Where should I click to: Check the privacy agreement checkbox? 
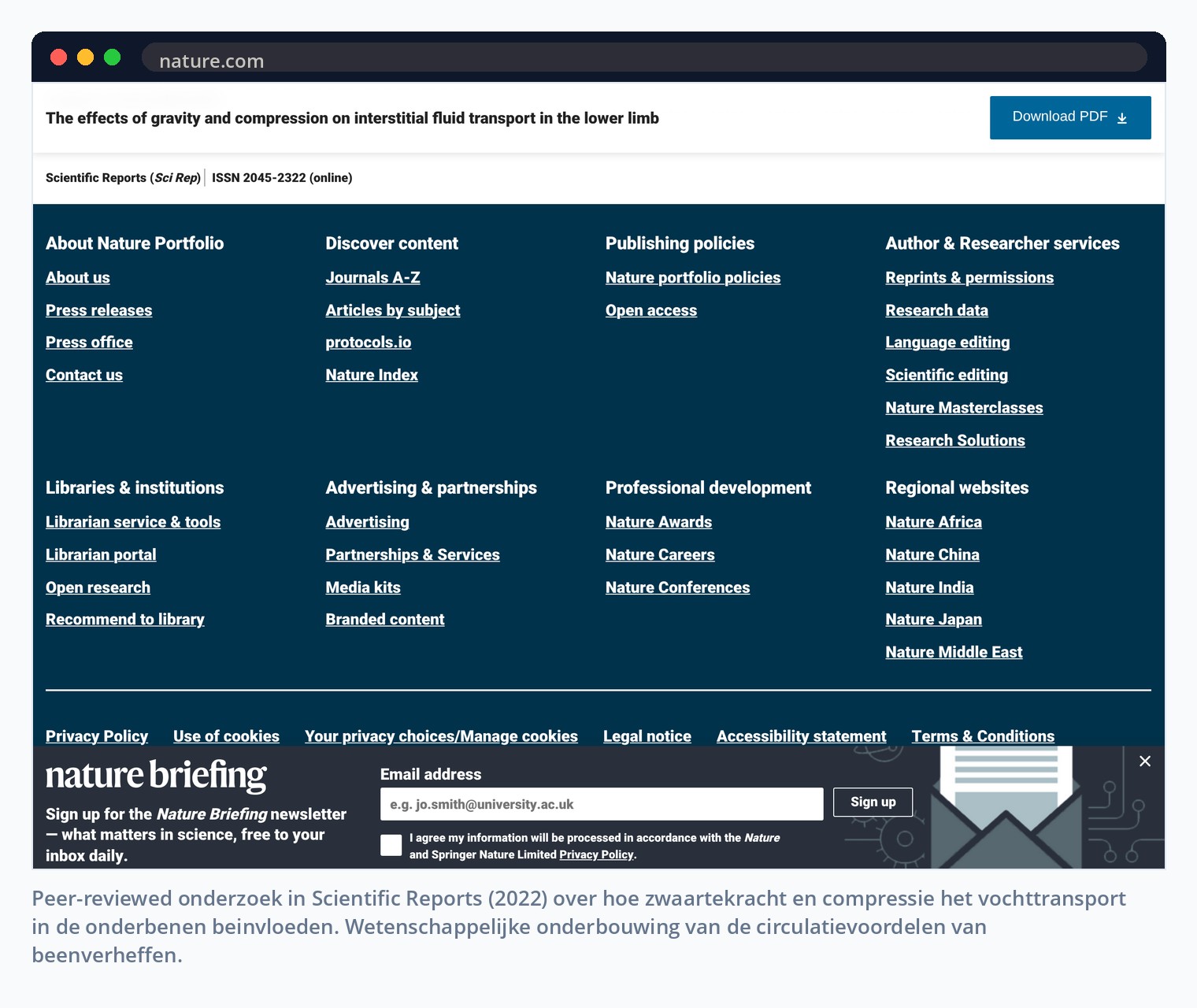pos(391,845)
